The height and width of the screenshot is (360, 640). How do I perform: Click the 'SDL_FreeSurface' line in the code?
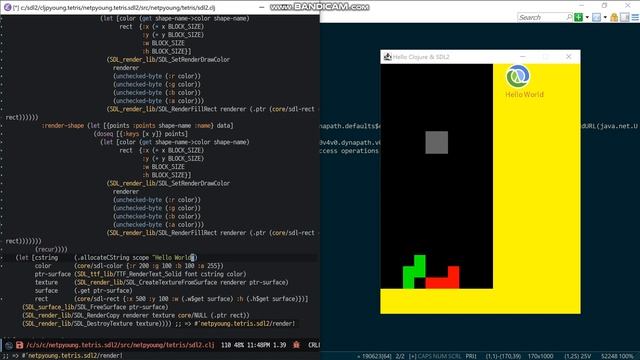click(x=95, y=307)
